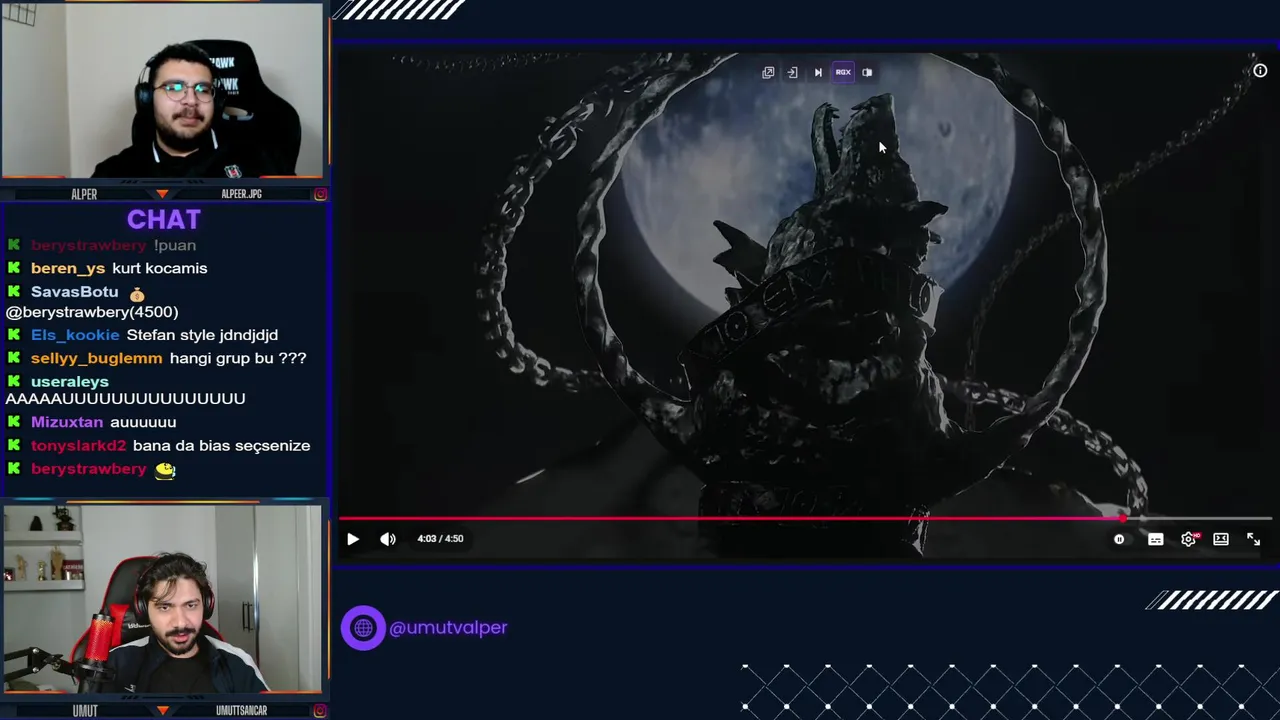Open the @umutvalper link

[x=448, y=628]
